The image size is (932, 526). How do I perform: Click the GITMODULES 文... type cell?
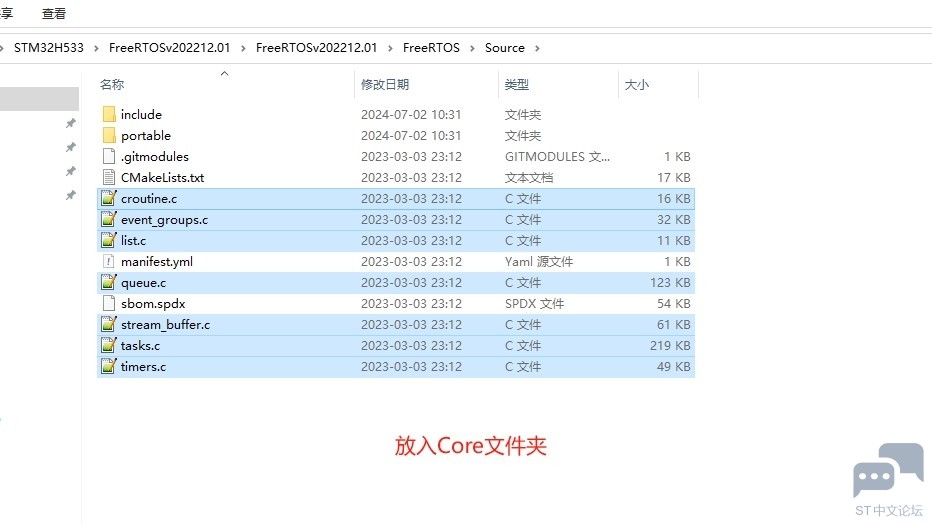pyautogui.click(x=557, y=156)
